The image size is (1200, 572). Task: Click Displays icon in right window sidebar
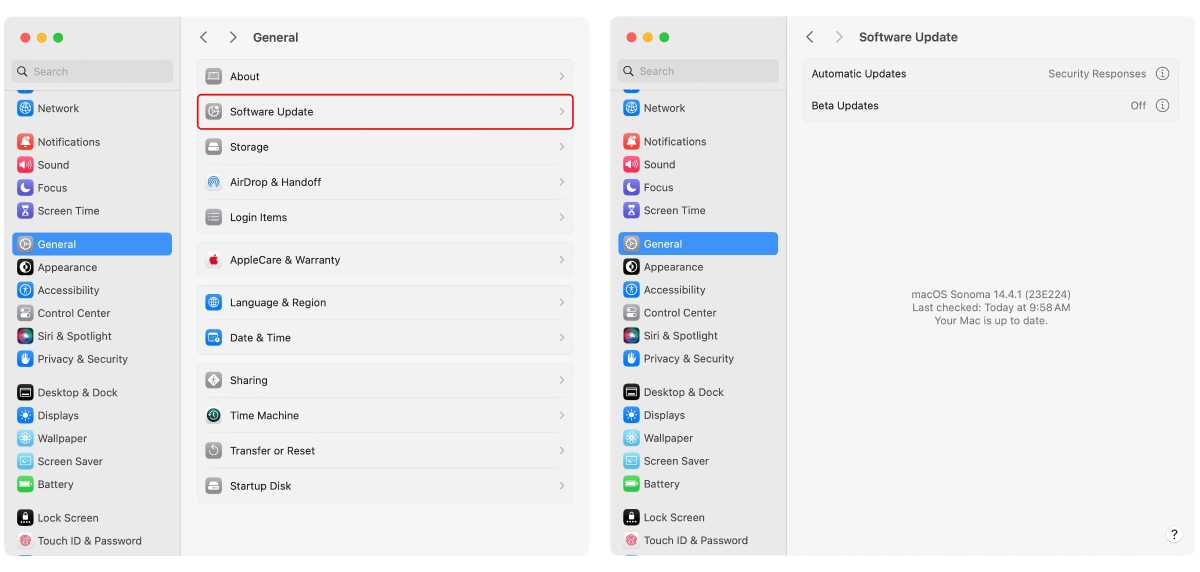coord(631,415)
